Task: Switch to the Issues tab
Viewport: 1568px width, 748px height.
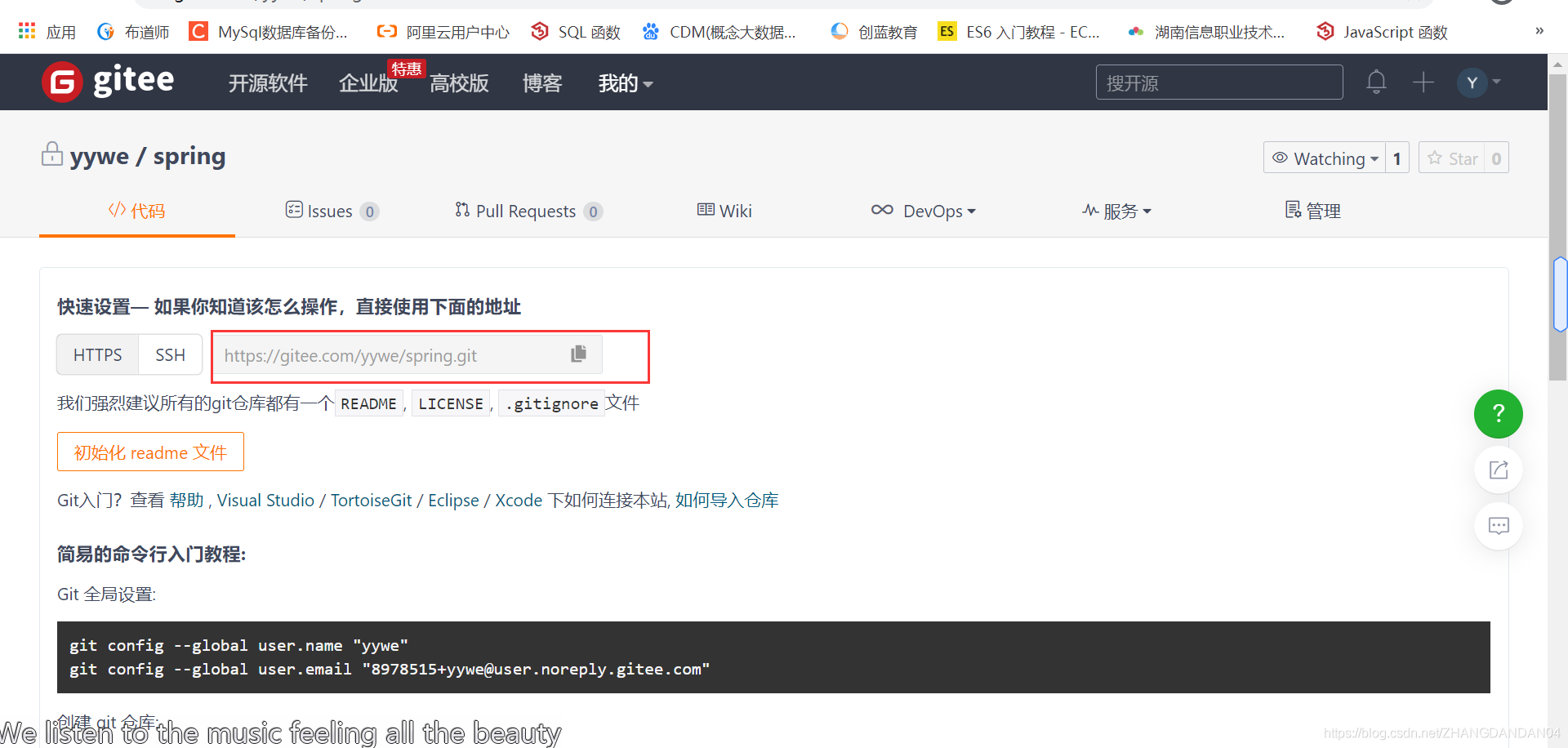Action: [x=332, y=211]
